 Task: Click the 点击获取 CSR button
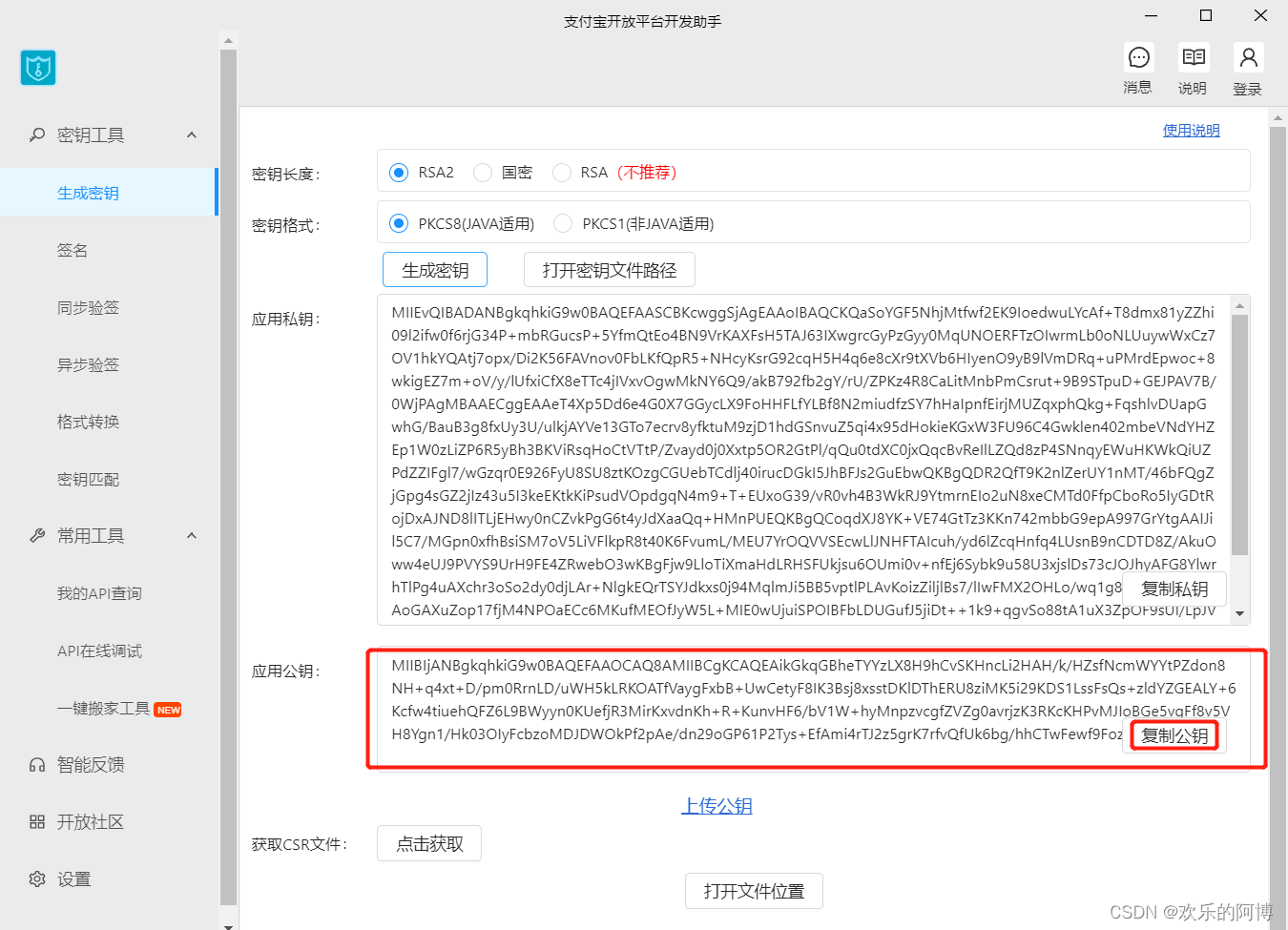click(429, 843)
